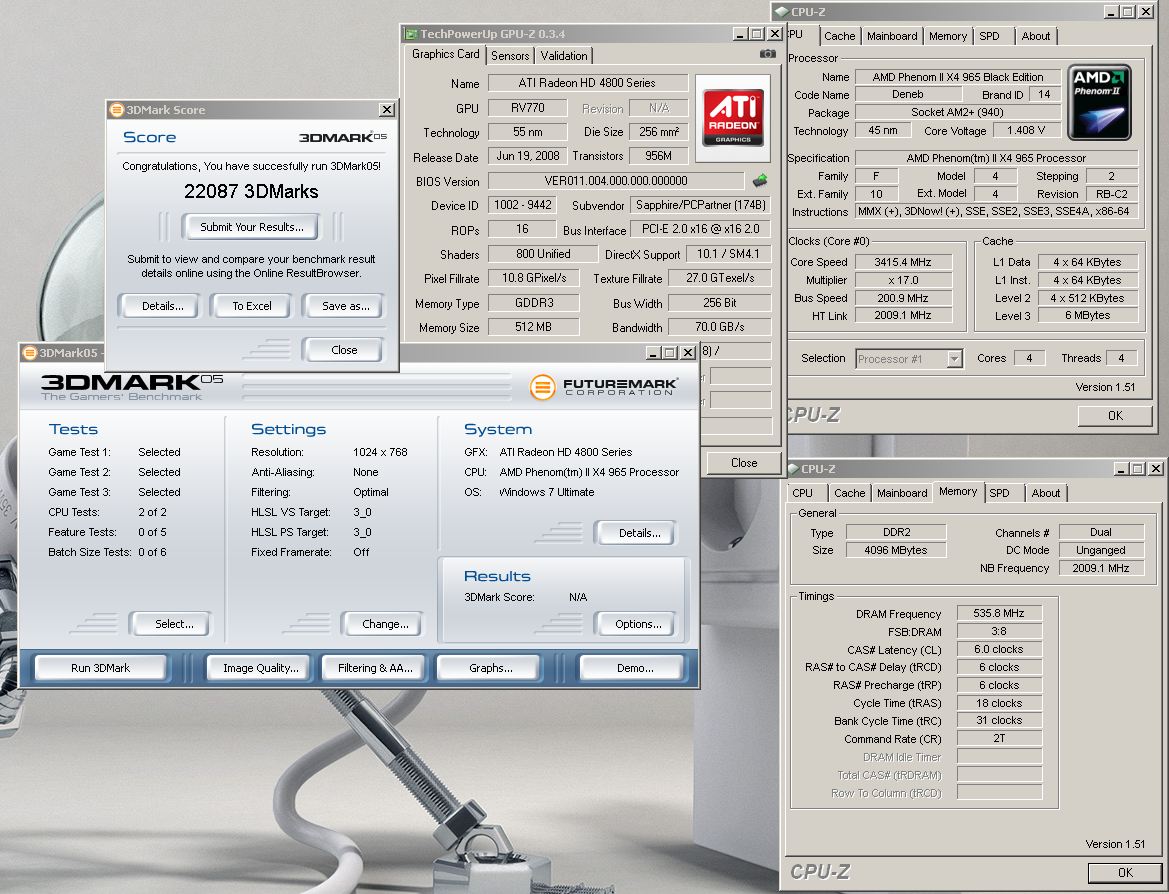Open the Processor #1 selection dropdown

tap(954, 359)
